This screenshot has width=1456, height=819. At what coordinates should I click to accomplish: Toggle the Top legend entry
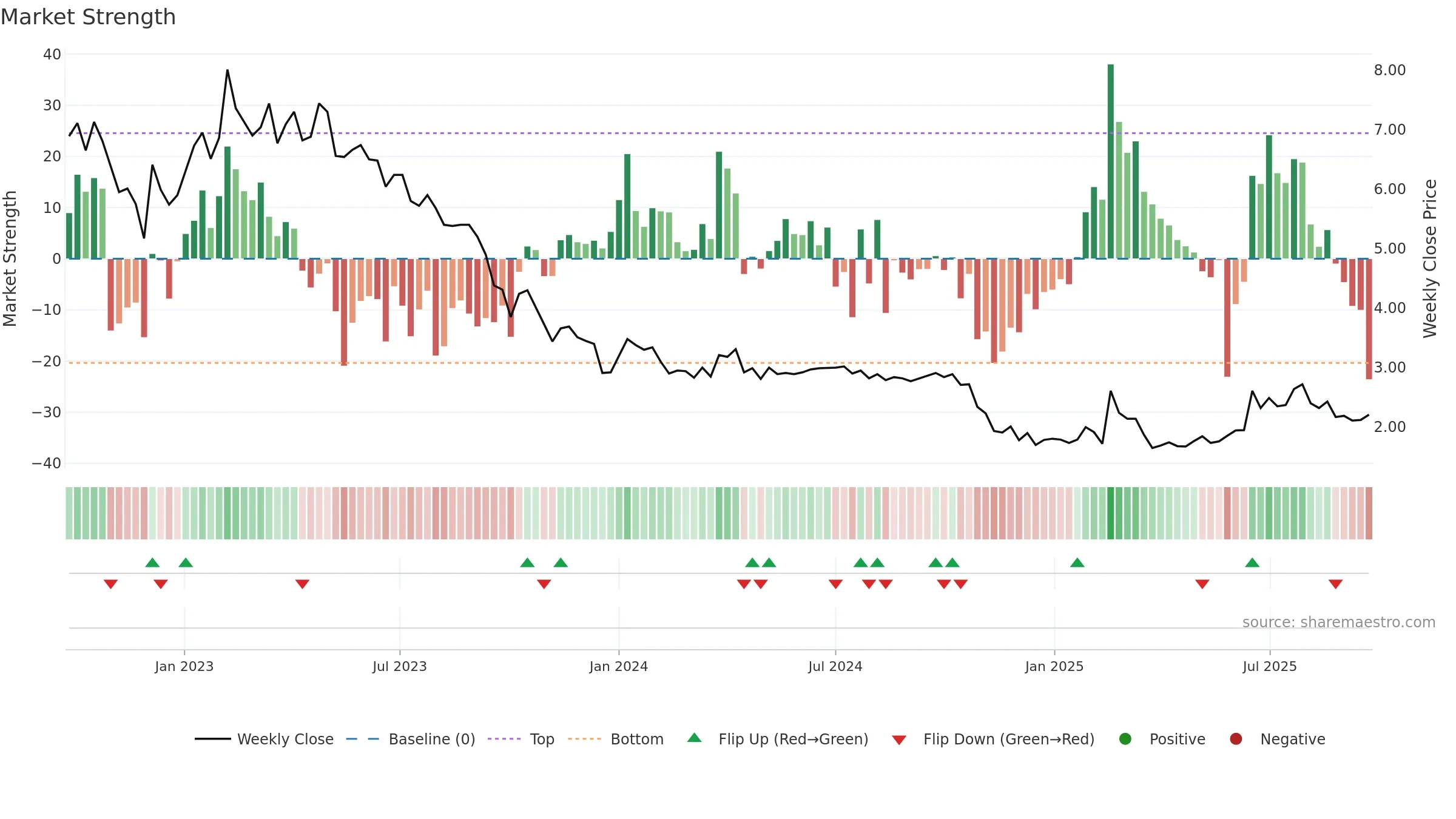521,739
